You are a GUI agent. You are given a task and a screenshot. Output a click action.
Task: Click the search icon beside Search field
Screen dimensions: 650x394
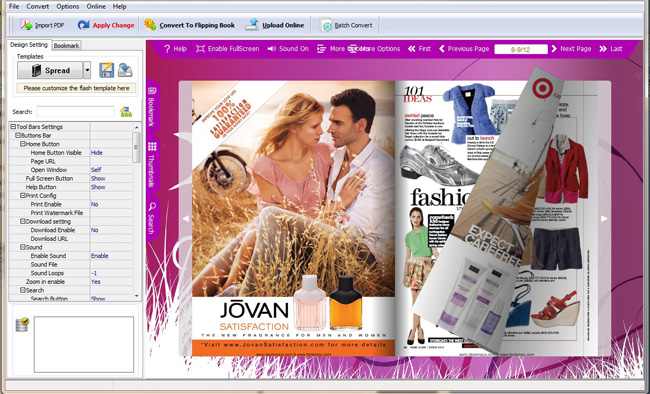click(126, 112)
